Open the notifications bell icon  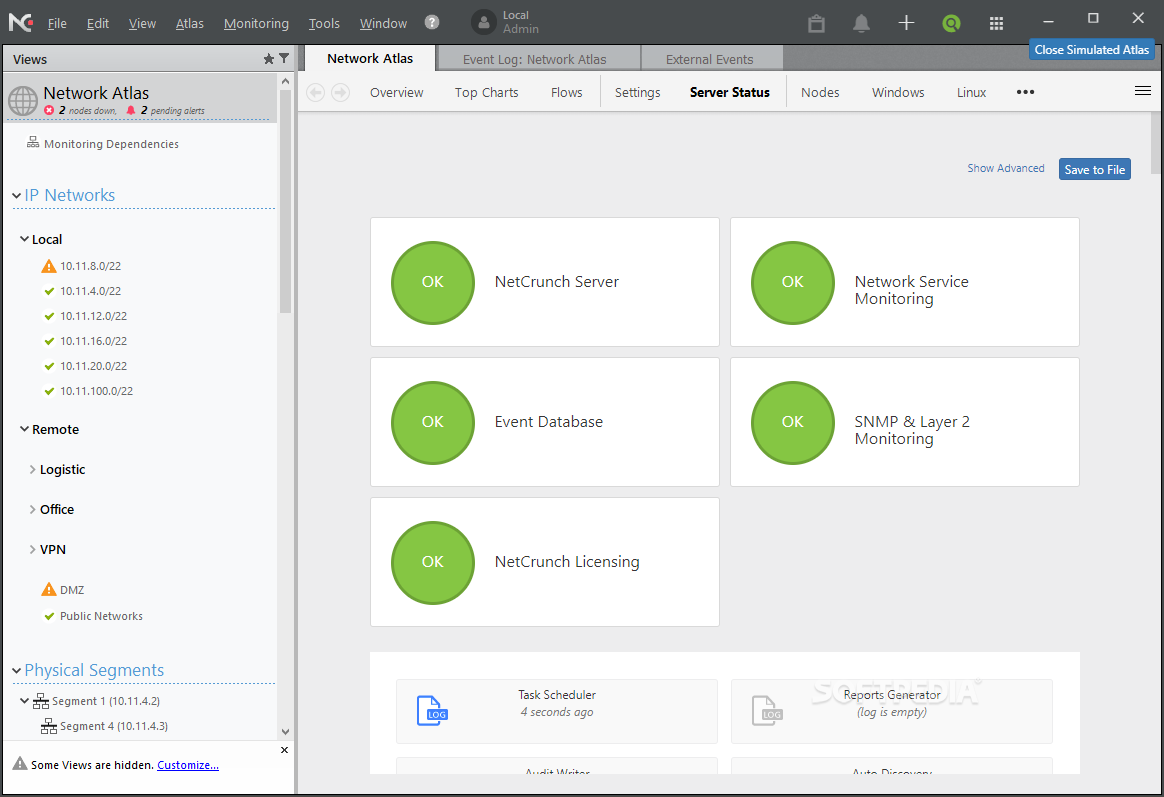(861, 23)
